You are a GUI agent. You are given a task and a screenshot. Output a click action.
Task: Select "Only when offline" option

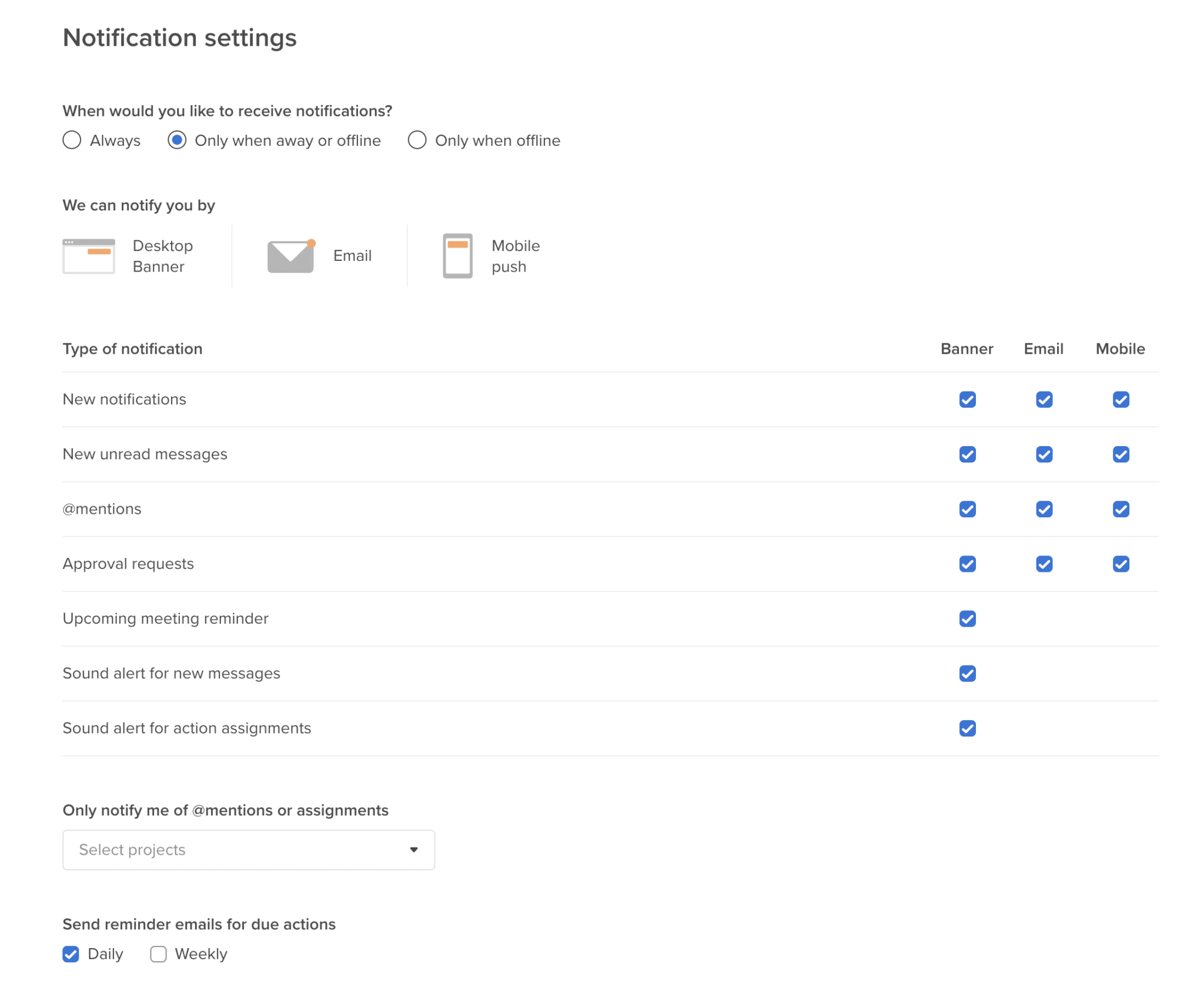click(417, 140)
